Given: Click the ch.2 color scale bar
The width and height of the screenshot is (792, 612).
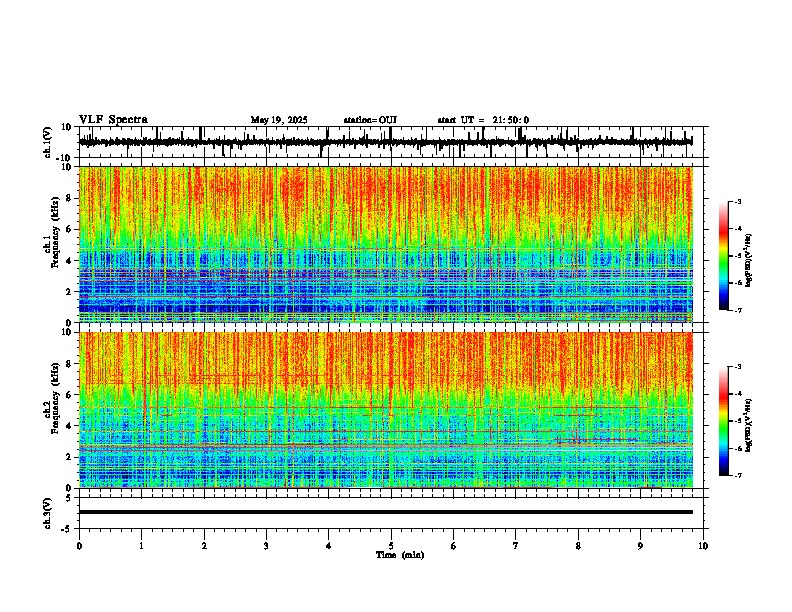Looking at the screenshot, I should click(x=724, y=421).
